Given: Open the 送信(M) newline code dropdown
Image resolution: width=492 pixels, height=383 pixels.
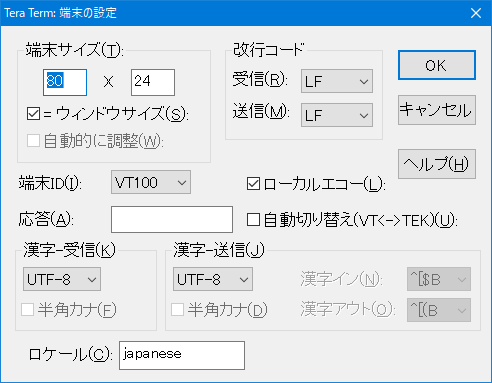Looking at the screenshot, I should pyautogui.click(x=337, y=115).
